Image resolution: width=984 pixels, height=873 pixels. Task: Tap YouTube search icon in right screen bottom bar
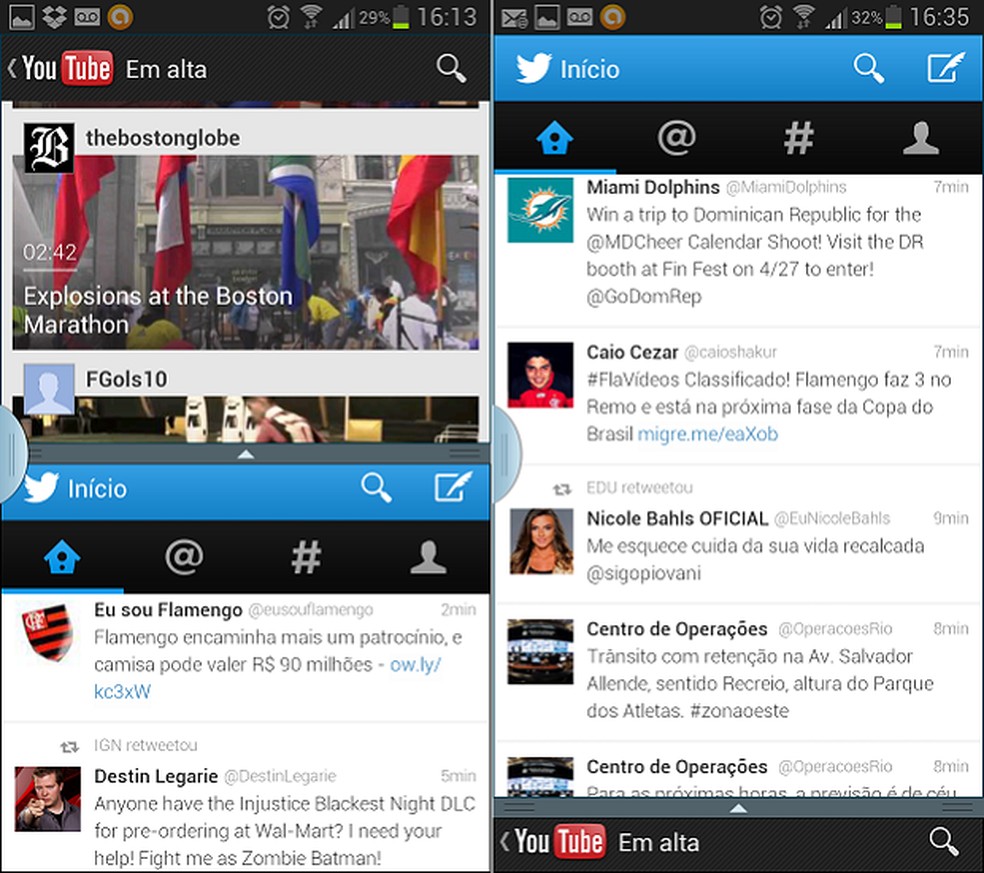[x=944, y=842]
